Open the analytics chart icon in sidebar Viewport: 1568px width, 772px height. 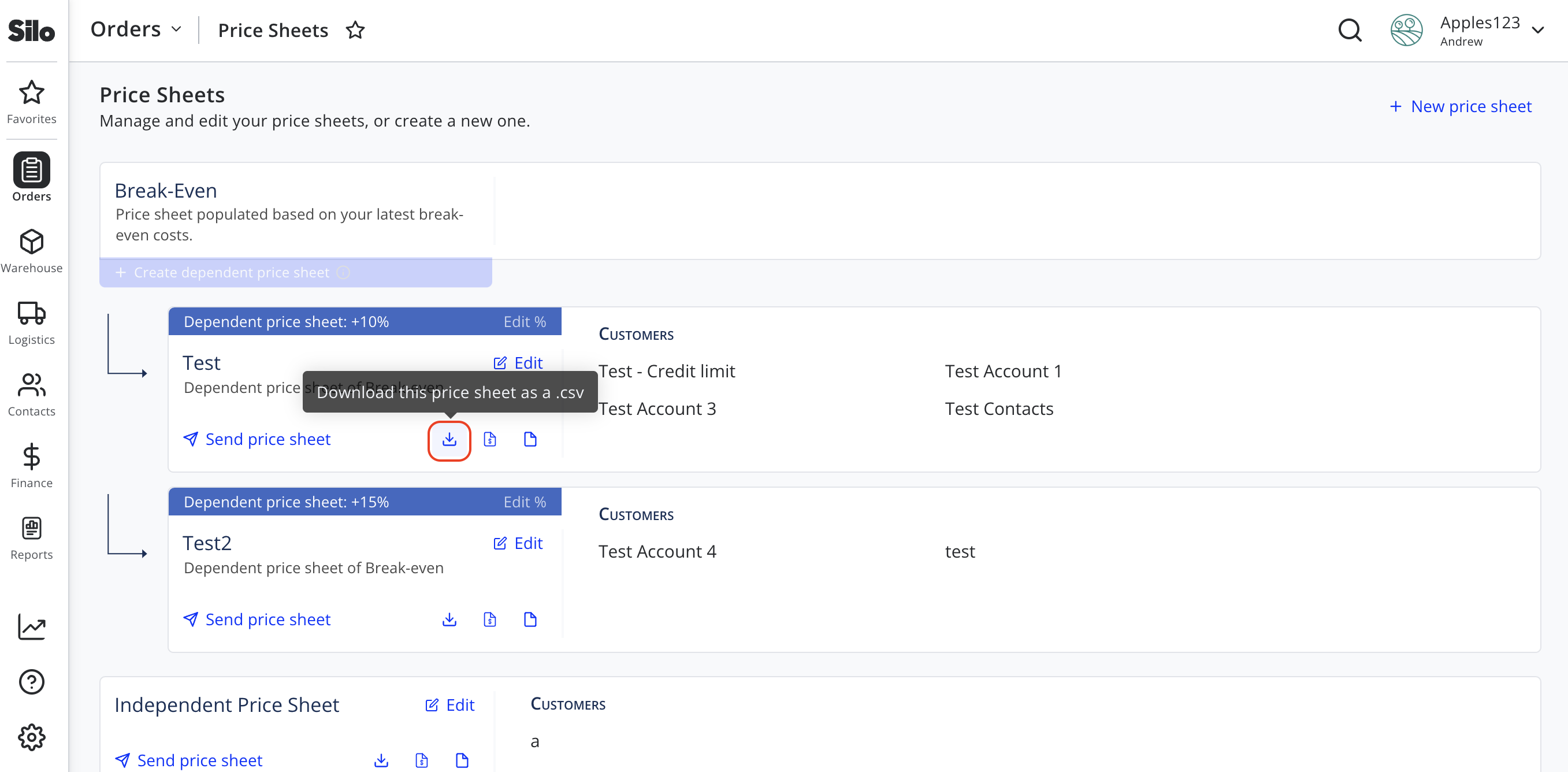tap(31, 626)
